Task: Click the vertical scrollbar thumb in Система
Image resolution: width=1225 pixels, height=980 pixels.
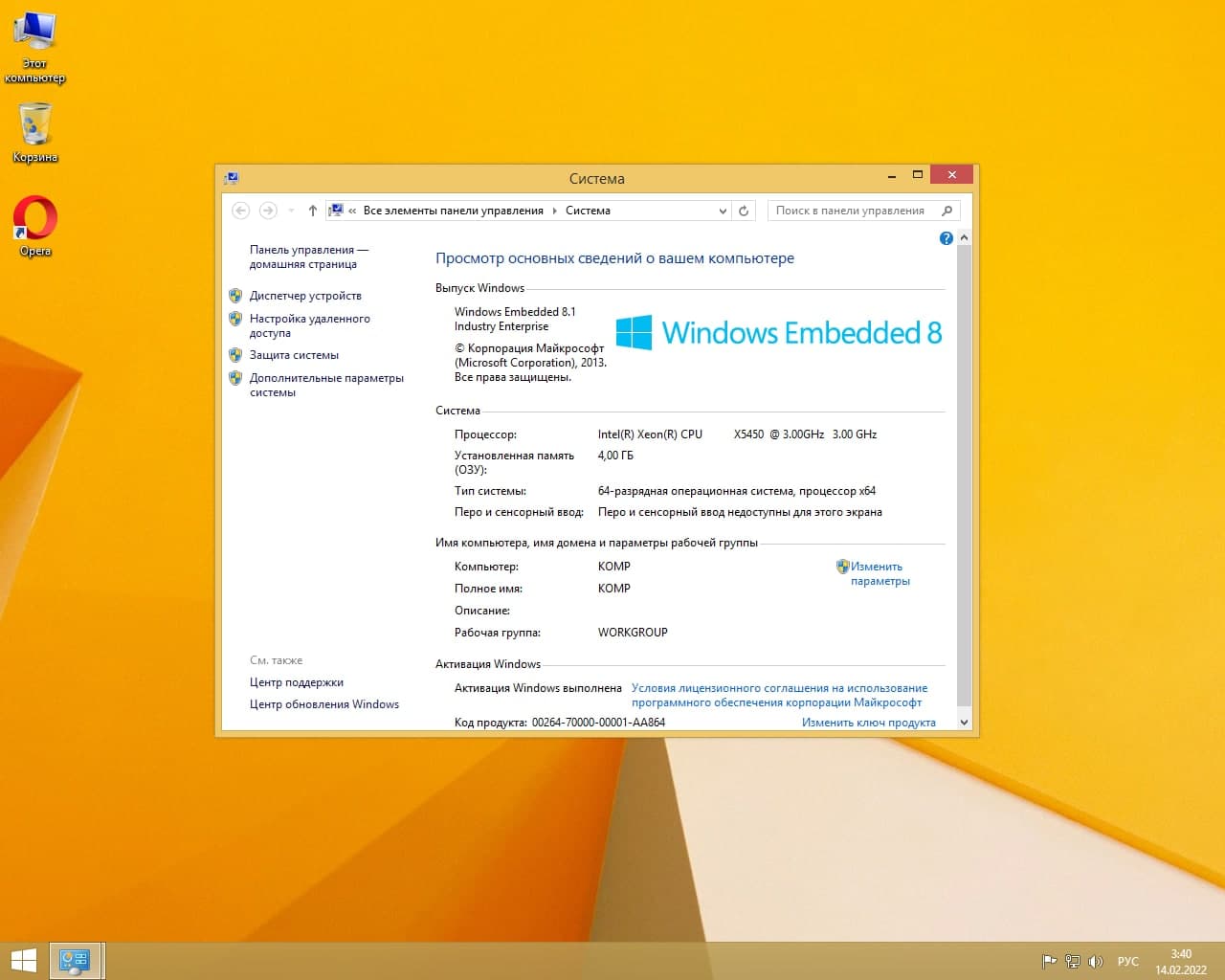Action: pyautogui.click(x=964, y=476)
